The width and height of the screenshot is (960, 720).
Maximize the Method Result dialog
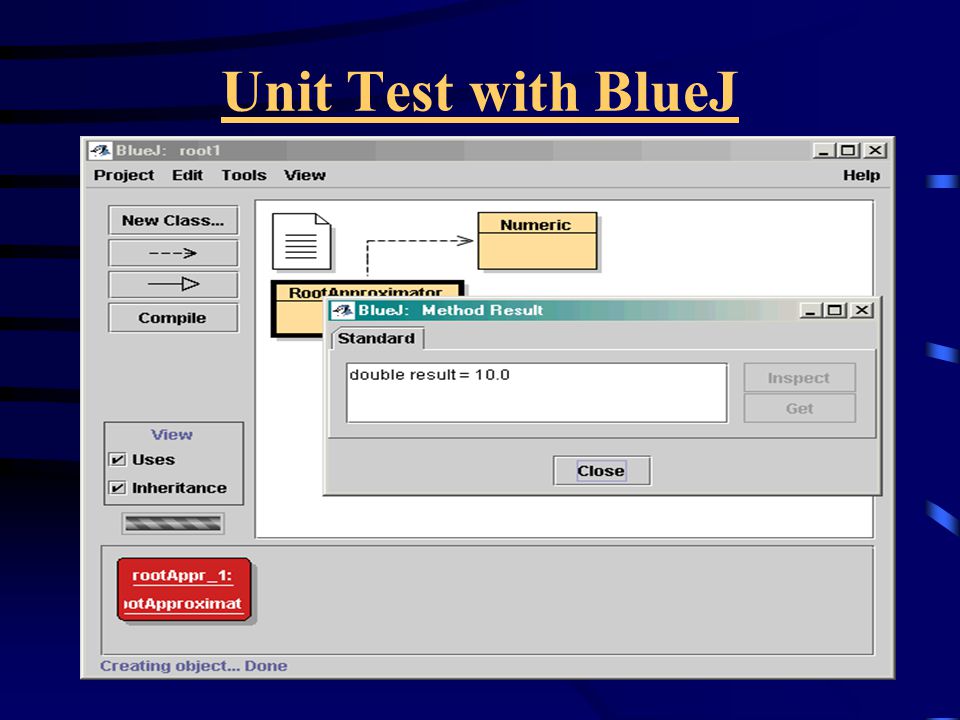[834, 310]
